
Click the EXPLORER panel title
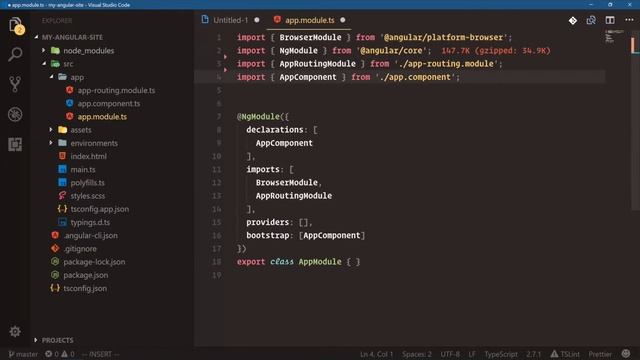point(57,20)
